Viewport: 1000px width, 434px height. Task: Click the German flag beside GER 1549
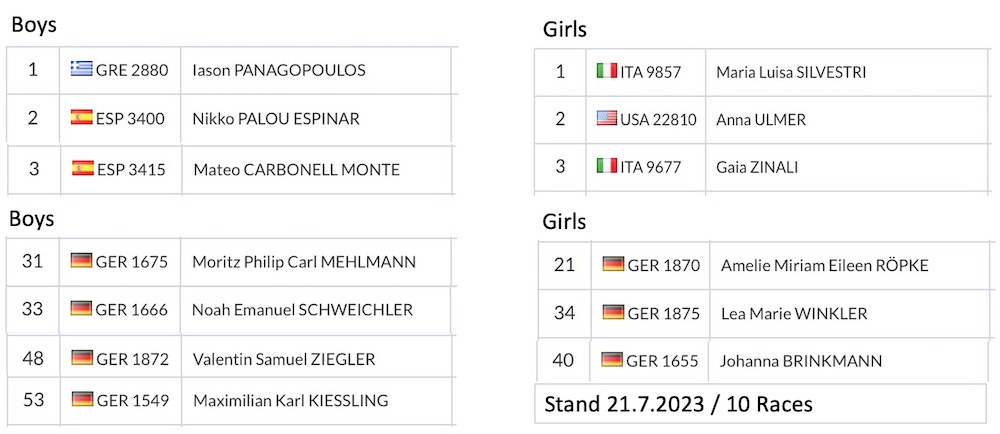click(x=82, y=400)
